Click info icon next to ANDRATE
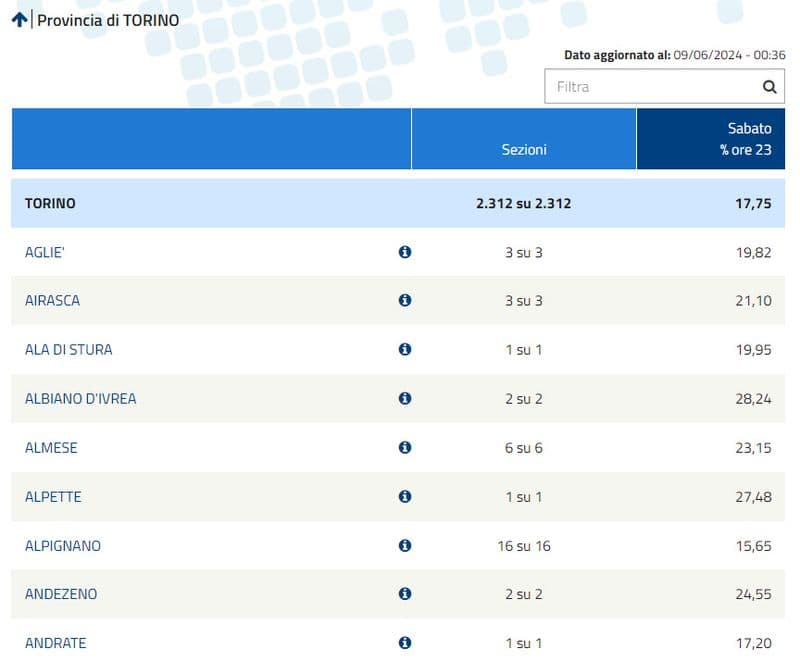 [405, 642]
